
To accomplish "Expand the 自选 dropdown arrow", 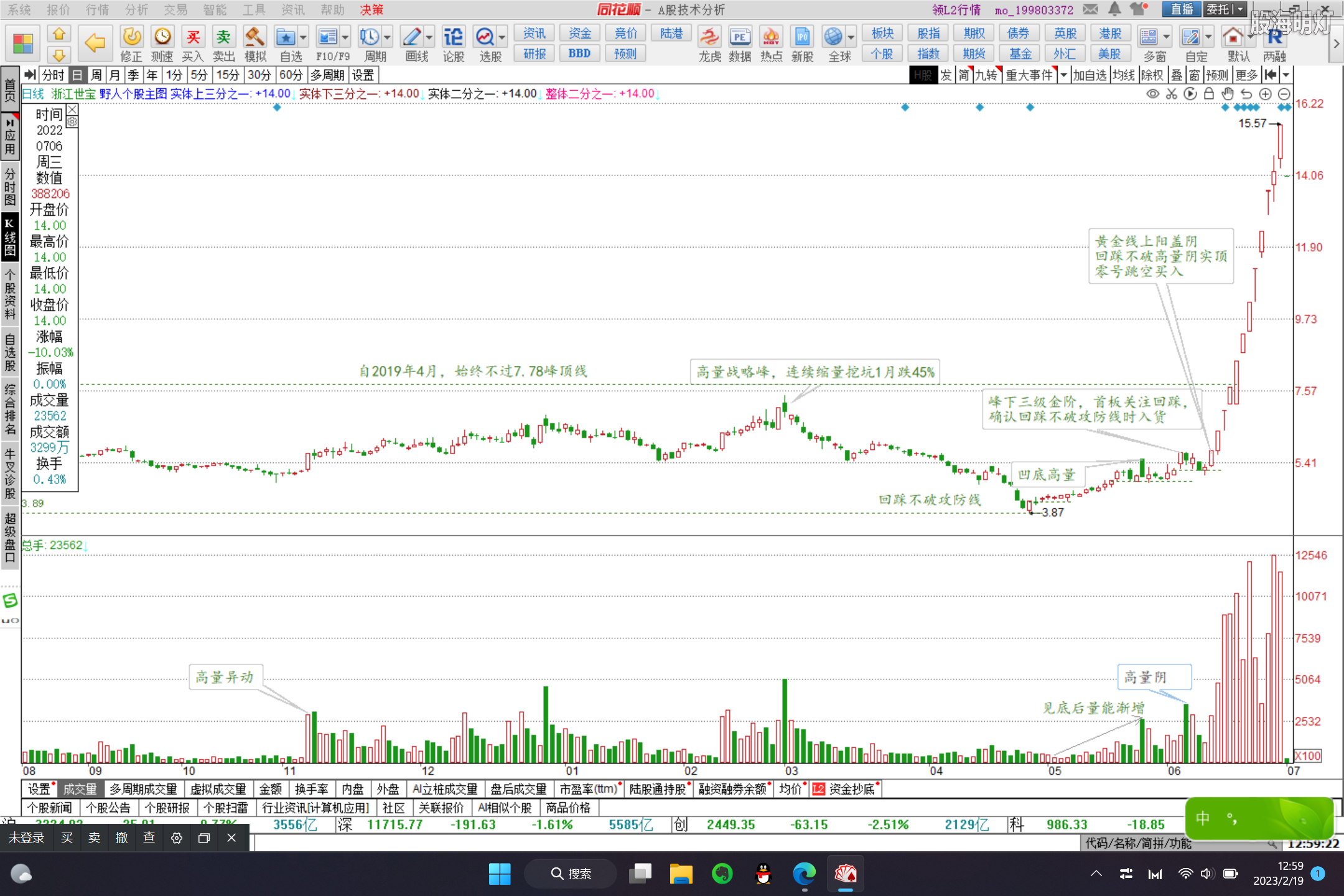I will pyautogui.click(x=303, y=37).
